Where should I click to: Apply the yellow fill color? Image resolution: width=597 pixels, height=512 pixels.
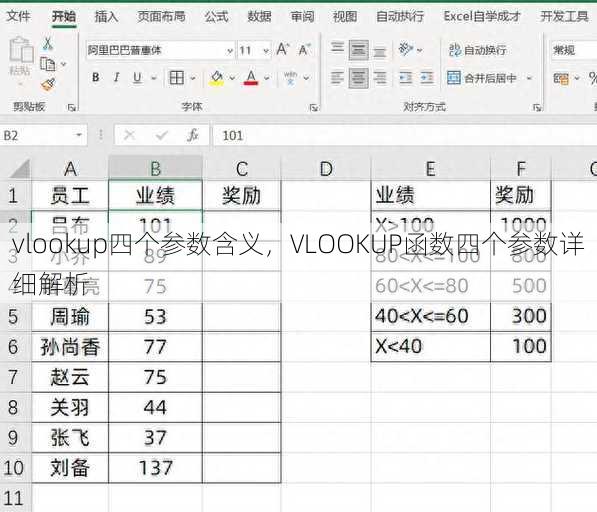[x=217, y=78]
